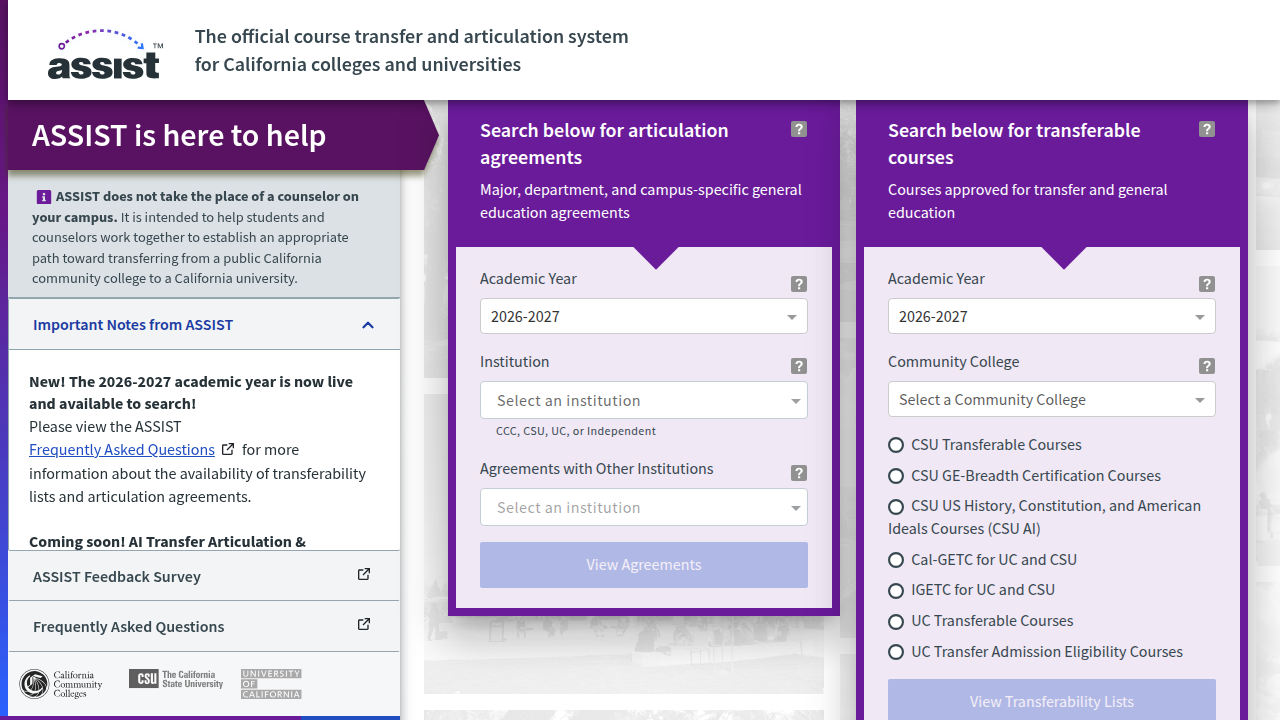Click help icon next to Institution
This screenshot has width=1280, height=720.
[x=799, y=366]
